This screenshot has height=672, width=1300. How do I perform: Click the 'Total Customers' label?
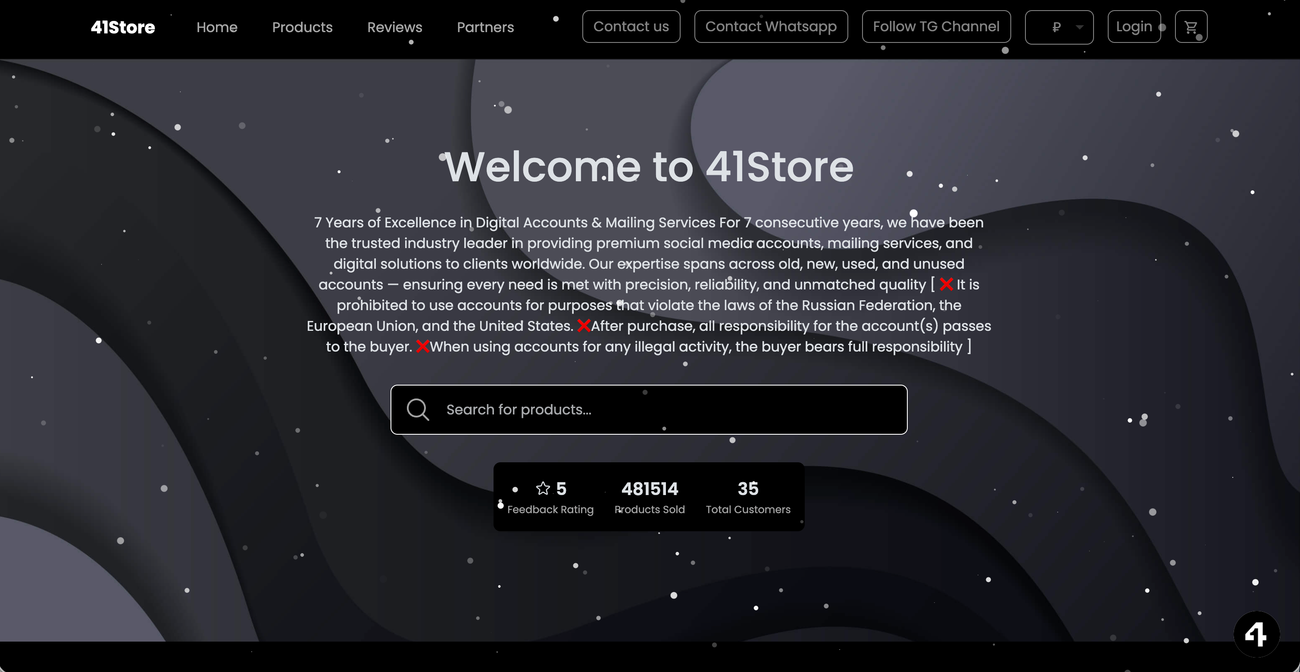748,510
